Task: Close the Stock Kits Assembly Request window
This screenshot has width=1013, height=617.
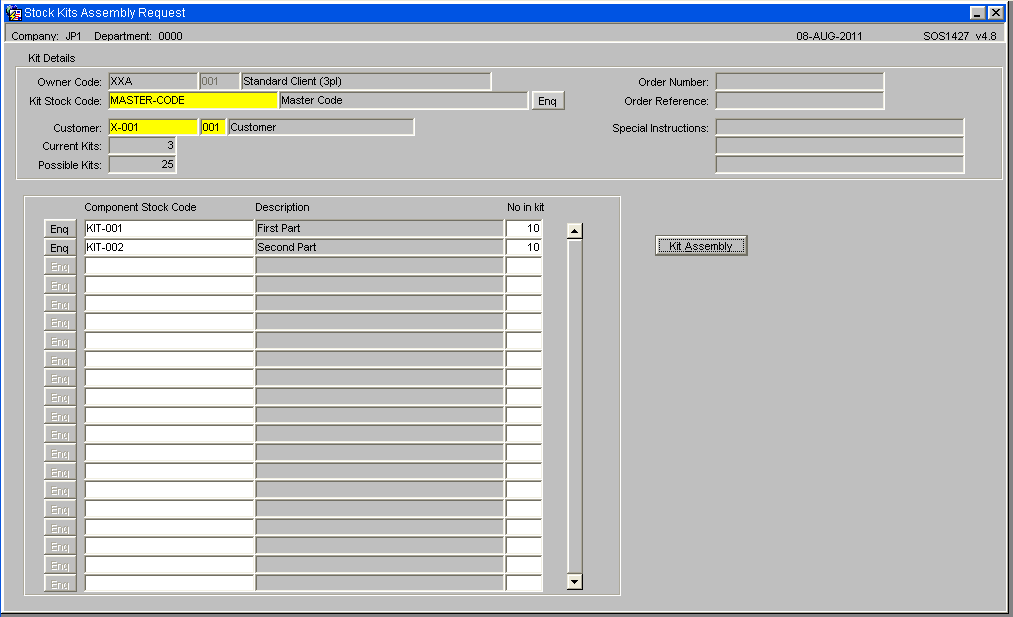Action: tap(996, 13)
